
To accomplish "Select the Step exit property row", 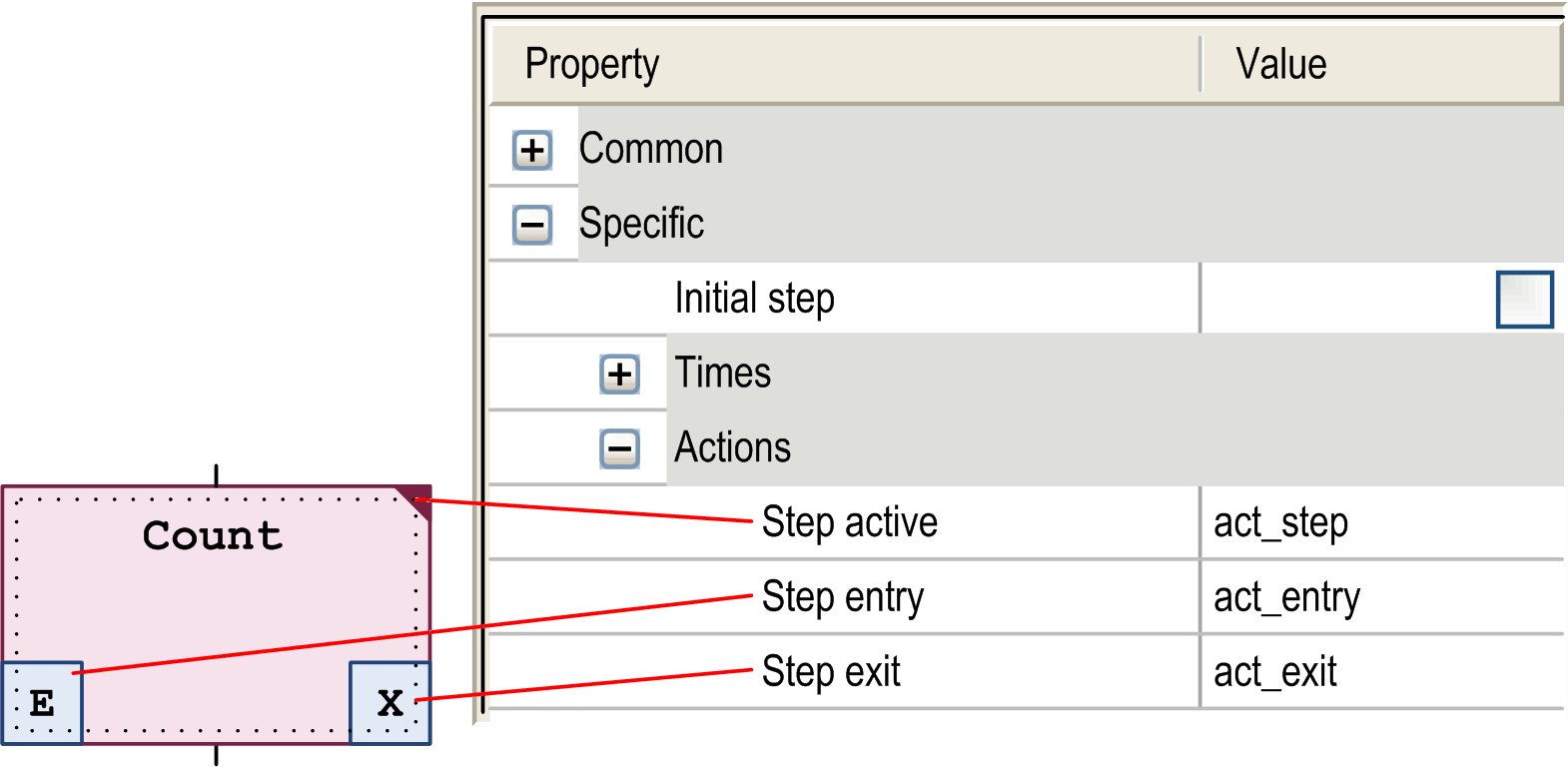I will click(x=831, y=672).
